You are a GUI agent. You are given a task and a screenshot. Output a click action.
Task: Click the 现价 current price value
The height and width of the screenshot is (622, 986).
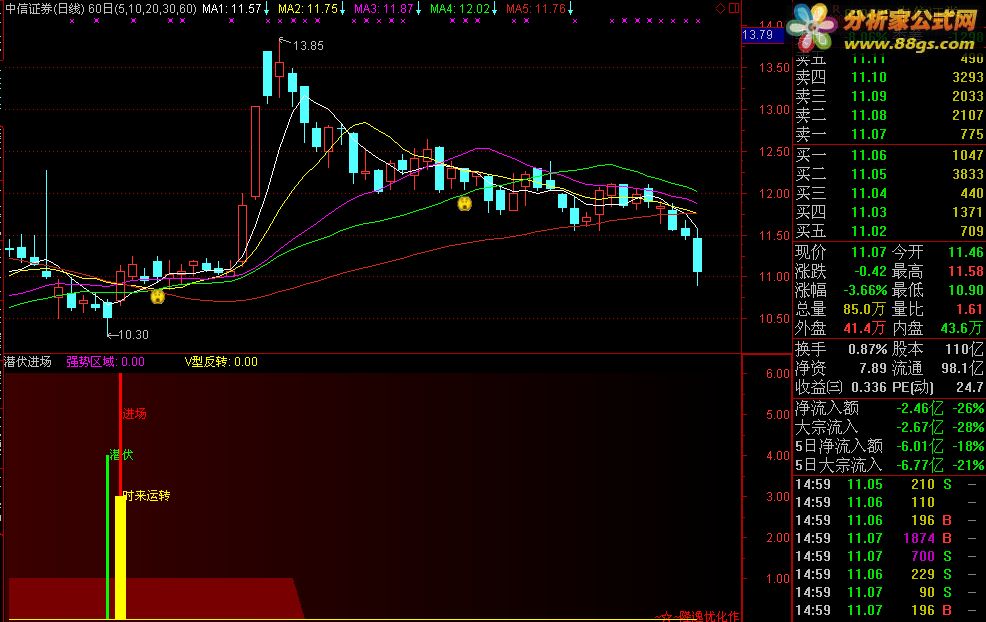868,253
